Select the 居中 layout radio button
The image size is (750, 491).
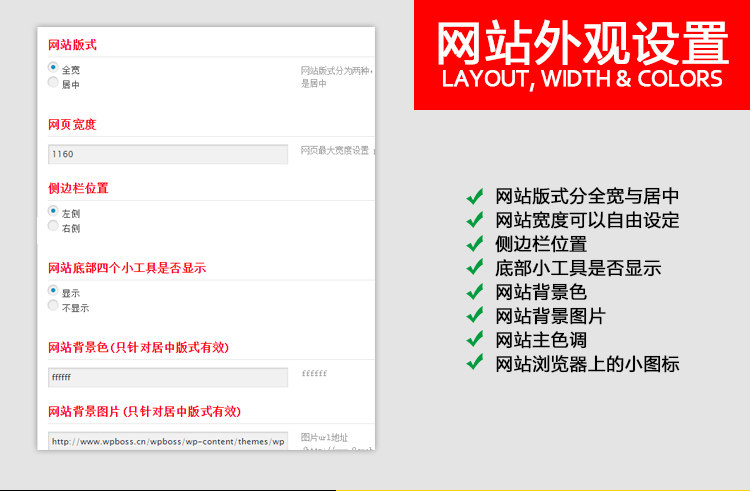(x=53, y=82)
